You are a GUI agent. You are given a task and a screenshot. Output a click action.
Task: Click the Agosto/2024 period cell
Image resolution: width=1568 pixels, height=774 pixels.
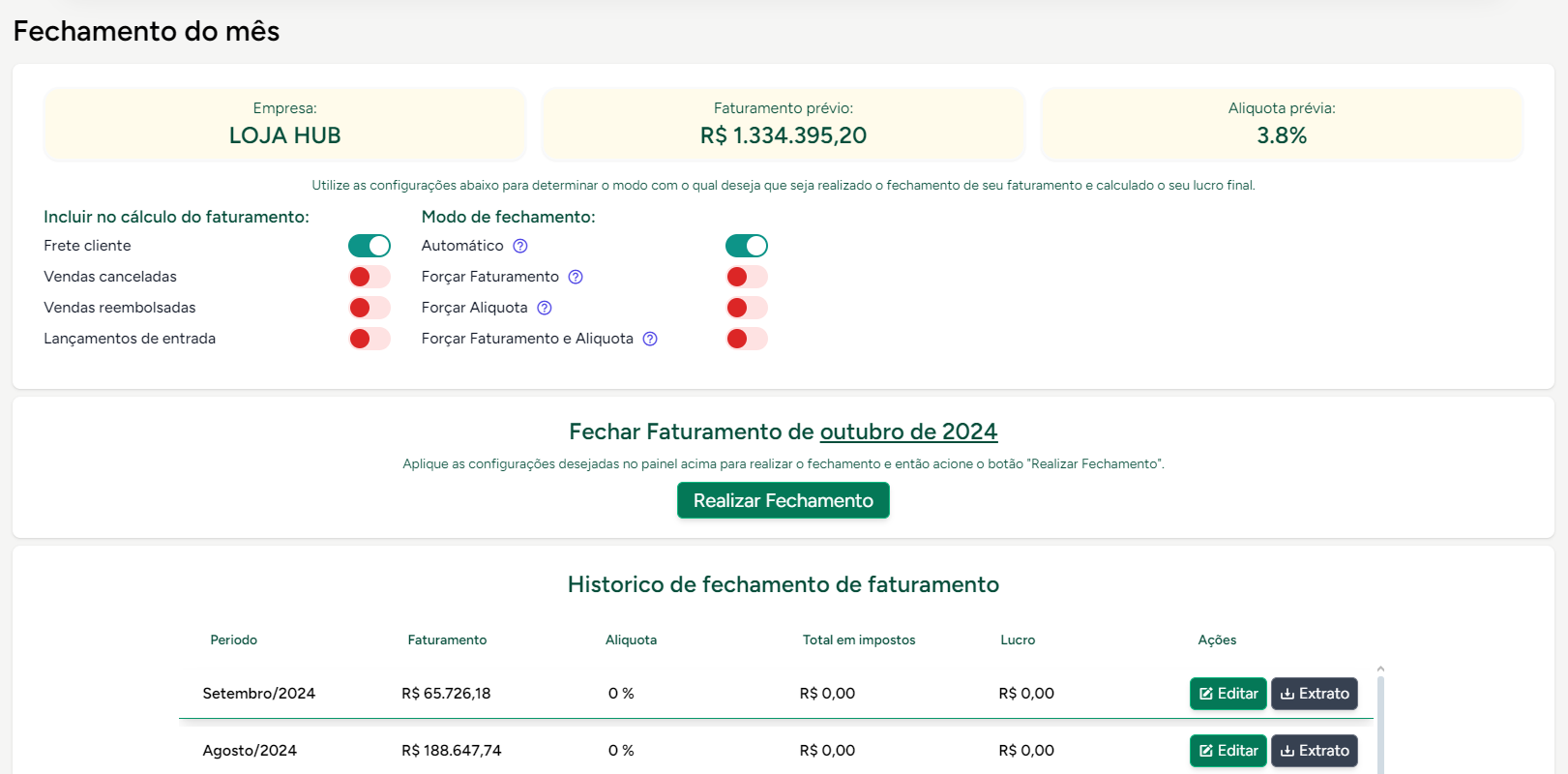point(250,751)
